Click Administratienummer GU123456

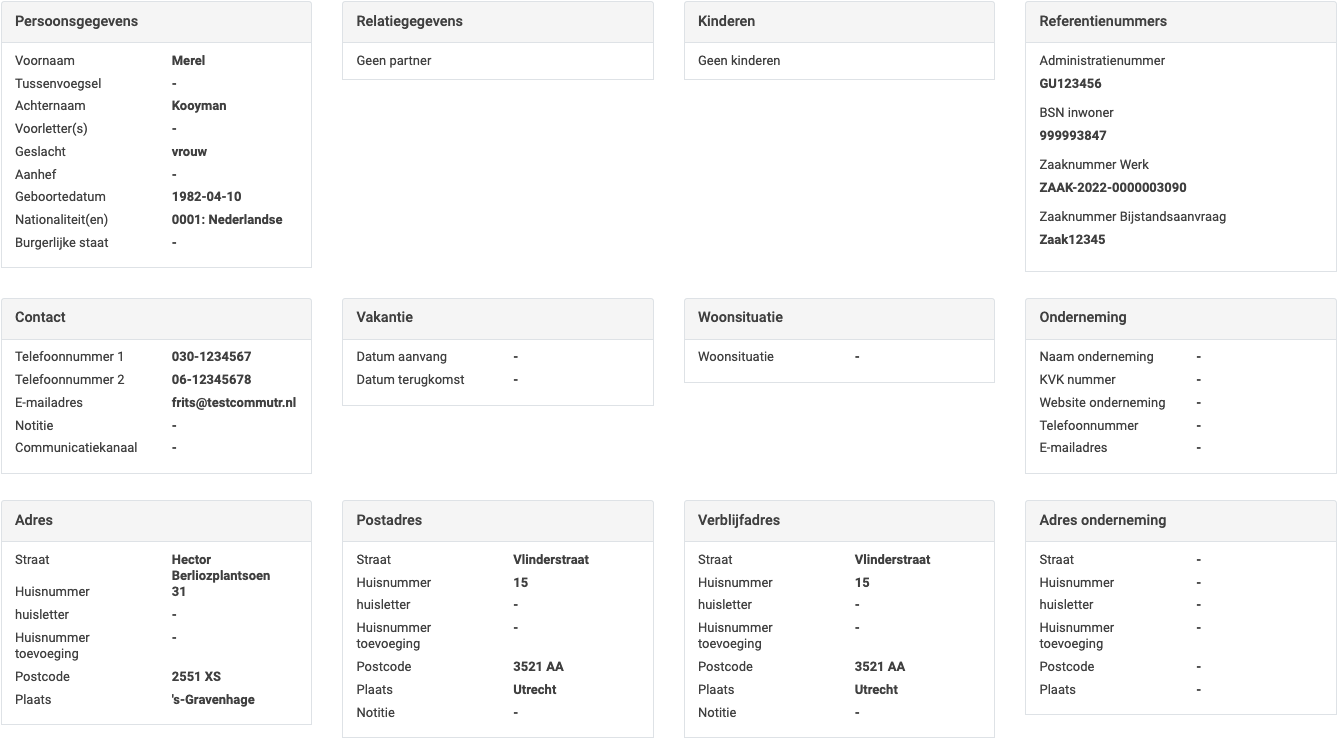(x=1070, y=83)
